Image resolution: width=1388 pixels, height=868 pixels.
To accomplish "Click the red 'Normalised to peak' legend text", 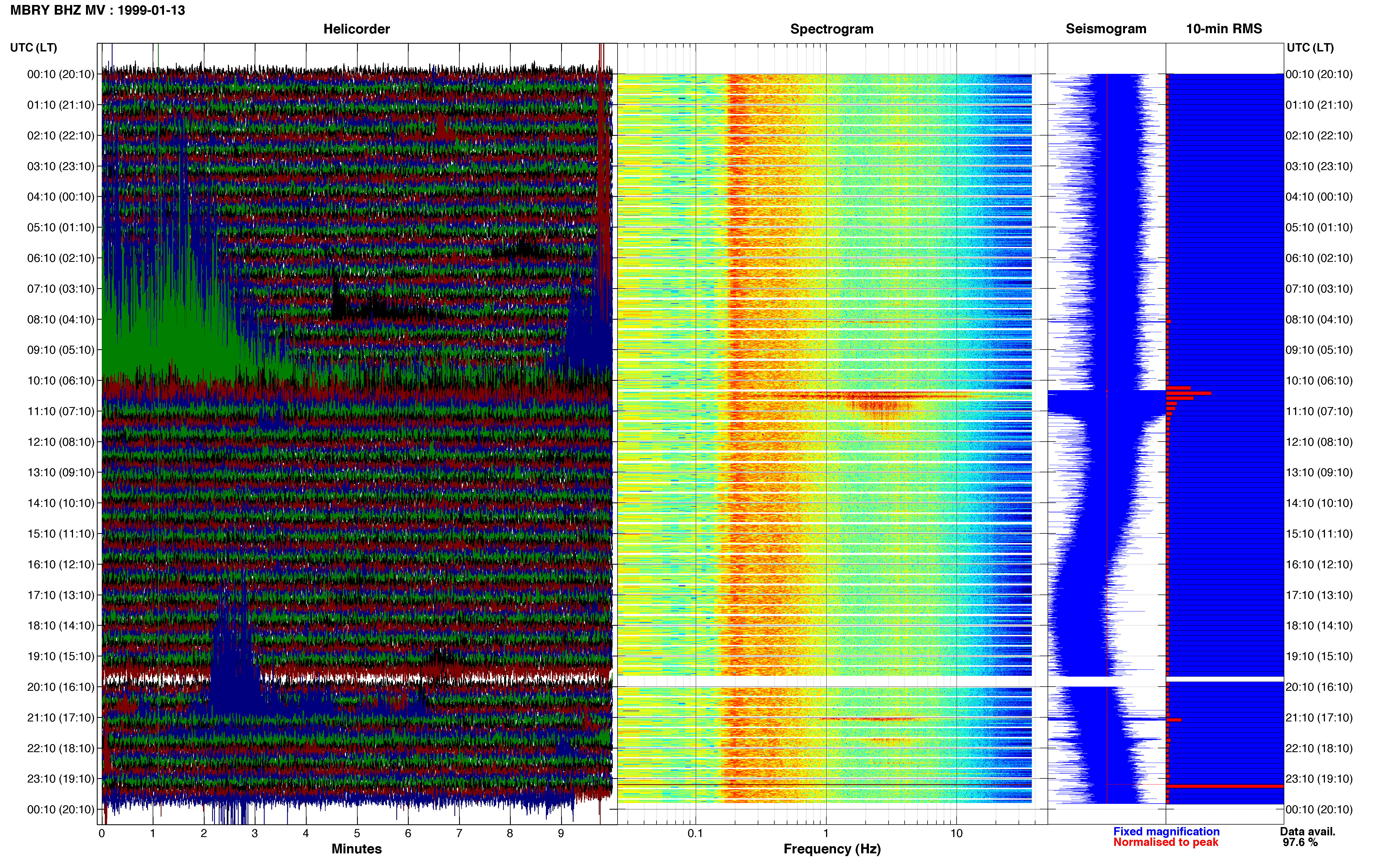I will click(x=1165, y=842).
